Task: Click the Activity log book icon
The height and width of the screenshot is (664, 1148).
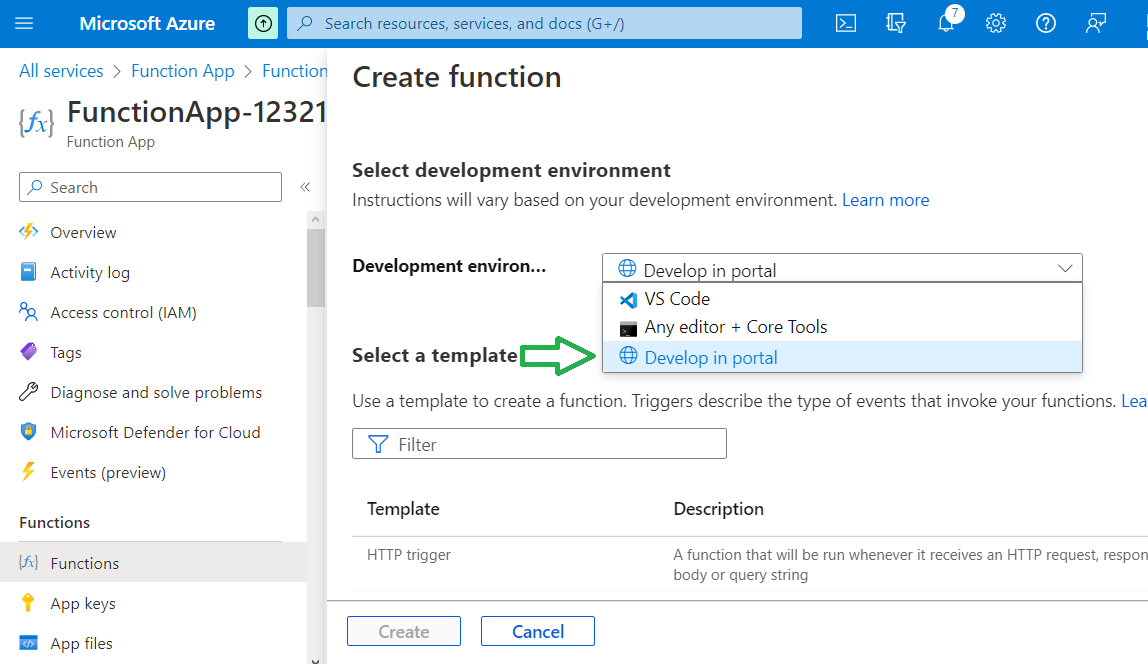Action: [29, 272]
